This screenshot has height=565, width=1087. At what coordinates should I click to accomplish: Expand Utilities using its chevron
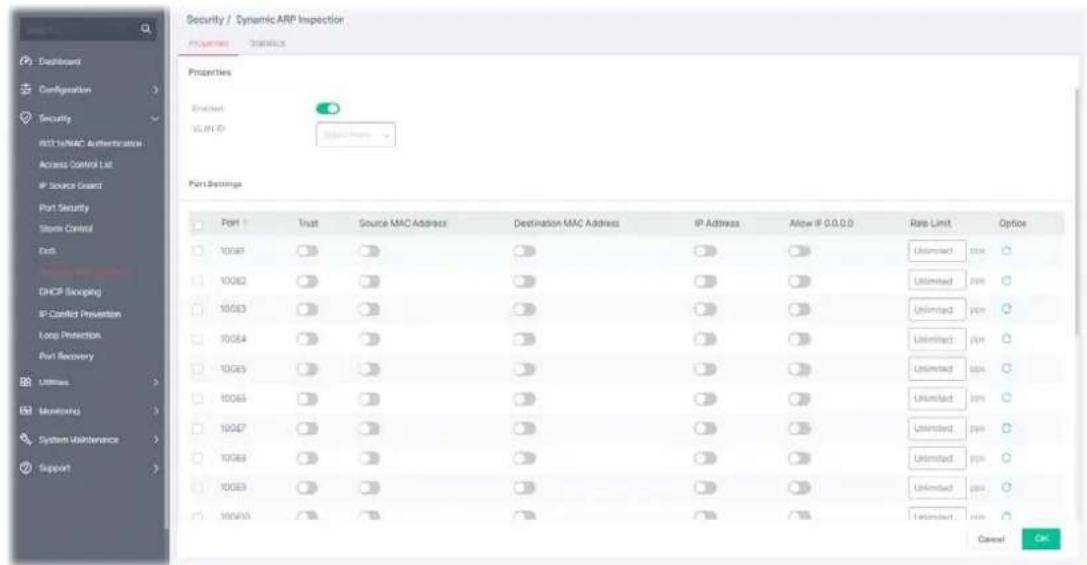(155, 383)
